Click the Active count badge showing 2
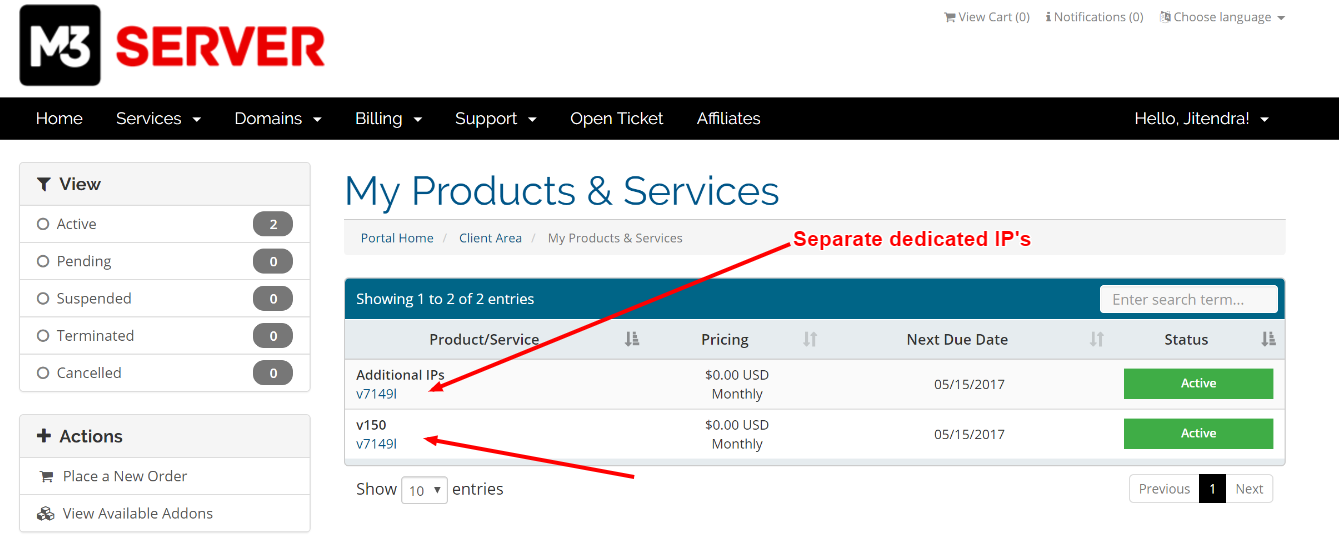The height and width of the screenshot is (560, 1339). [273, 224]
